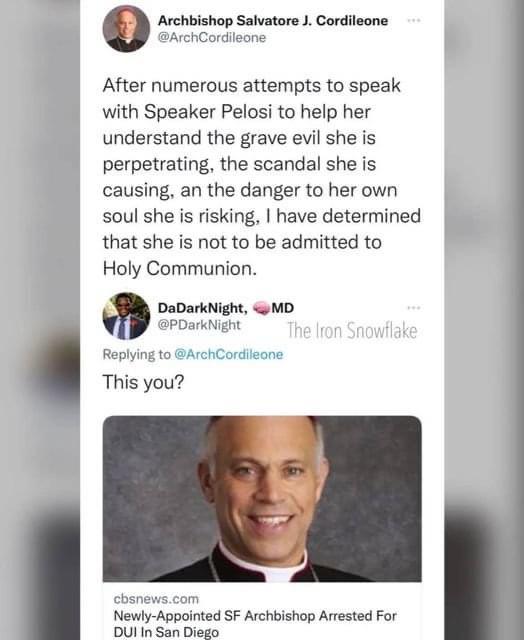Screen dimensions: 524x640
Task: Click the DaDarkNight display name
Action: coord(202,308)
